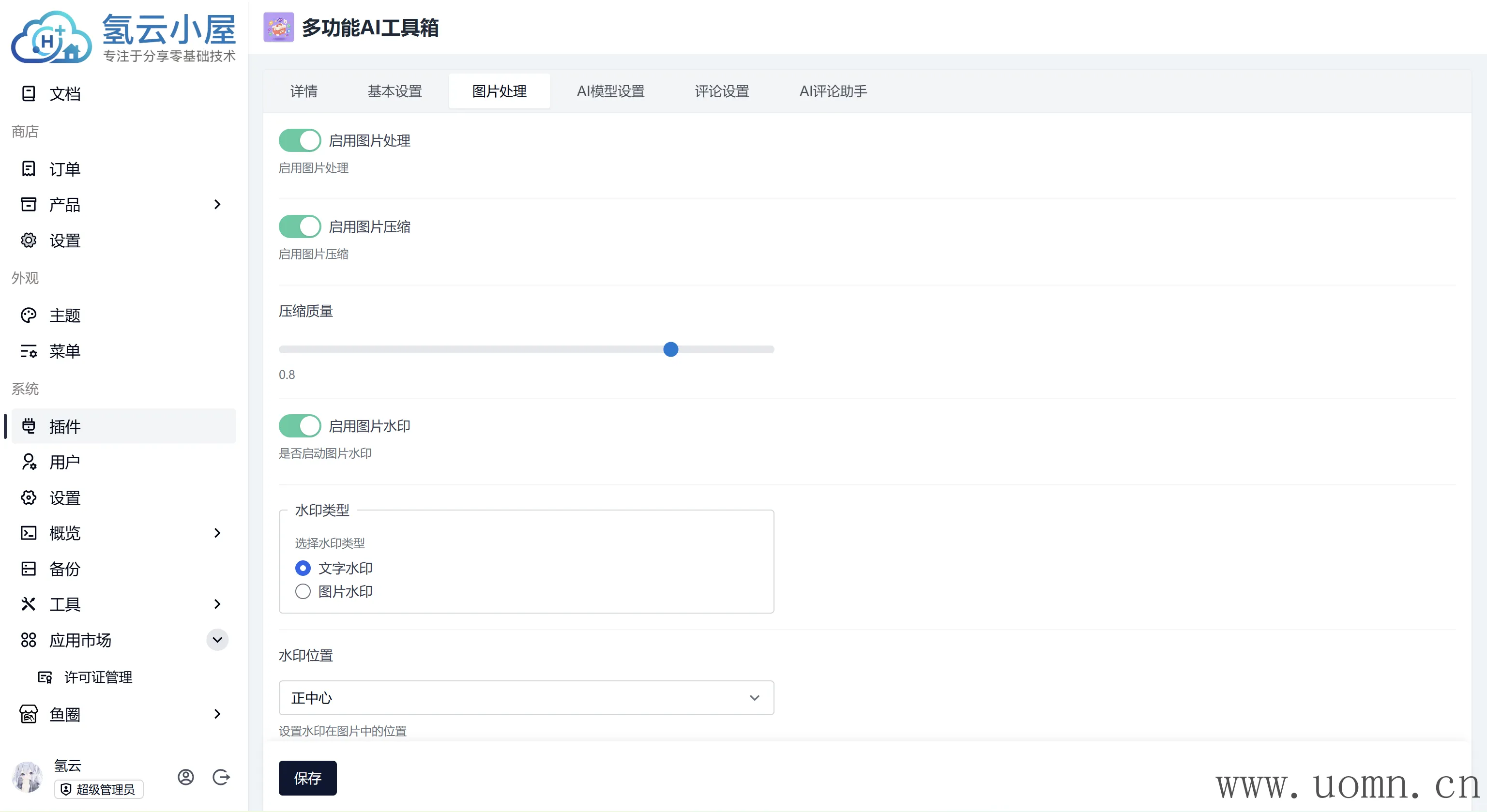Select the 图片水印 radio option
The width and height of the screenshot is (1487, 812).
coord(303,591)
